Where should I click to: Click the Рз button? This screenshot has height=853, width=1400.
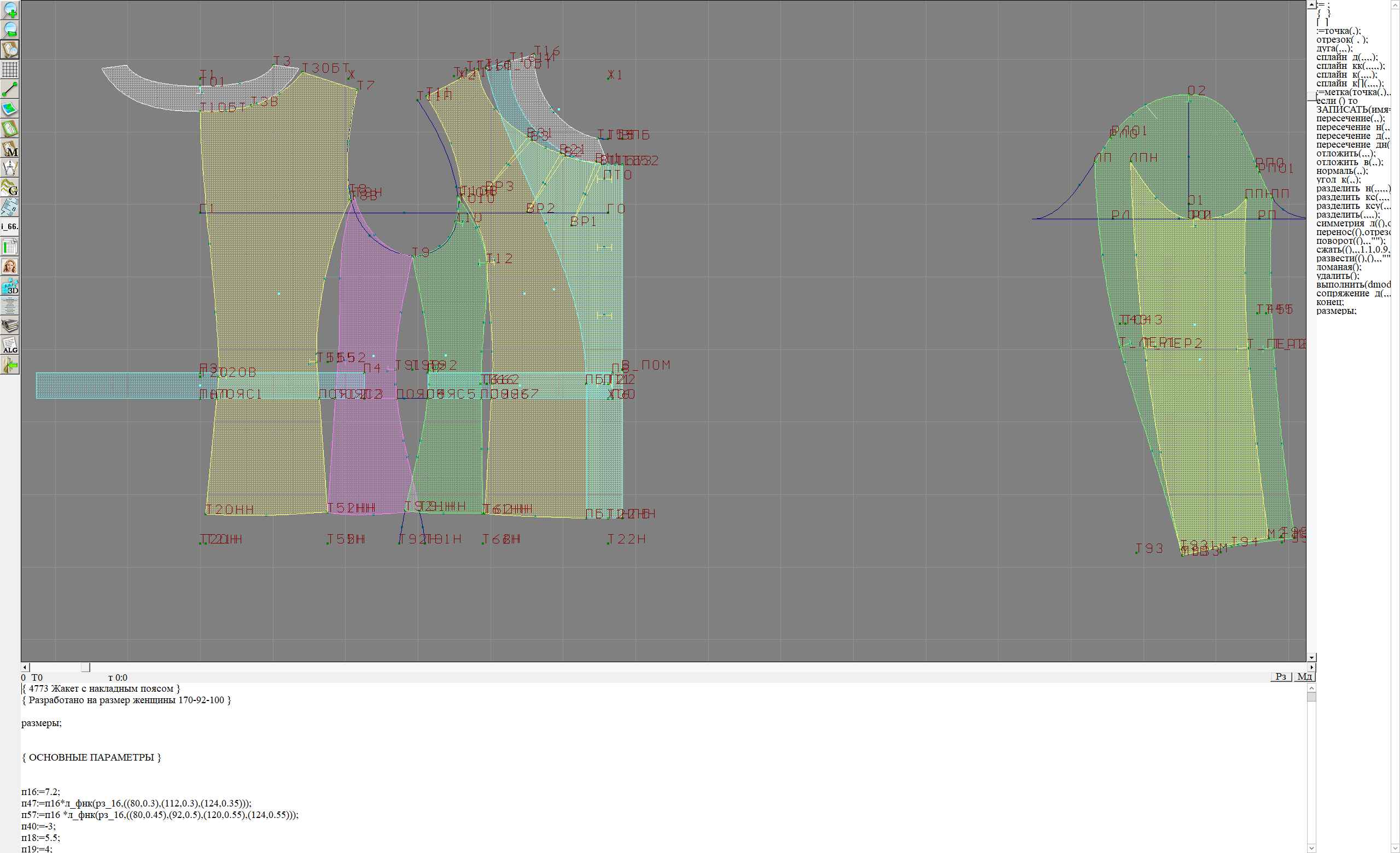1281,676
